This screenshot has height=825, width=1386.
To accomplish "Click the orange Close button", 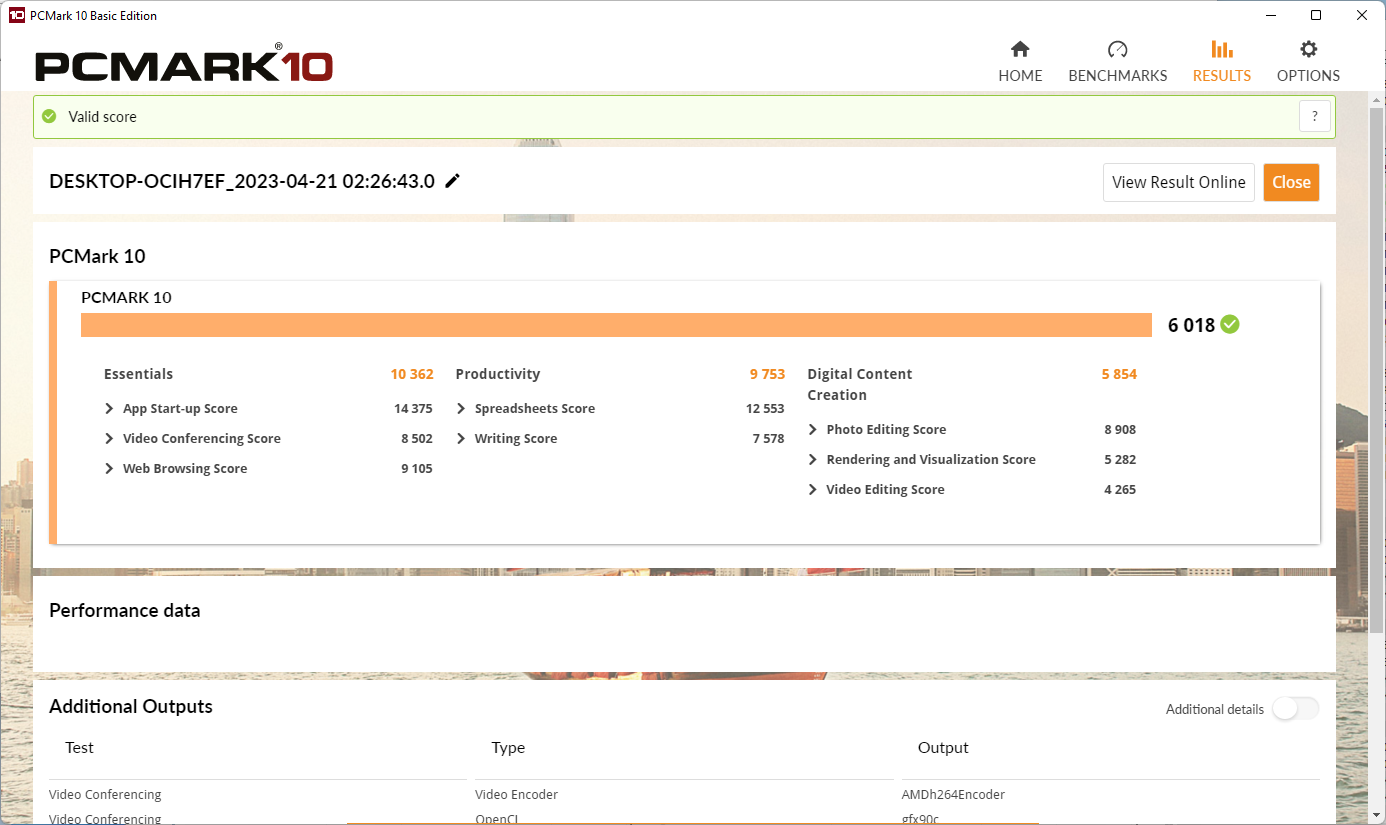I will (x=1291, y=182).
